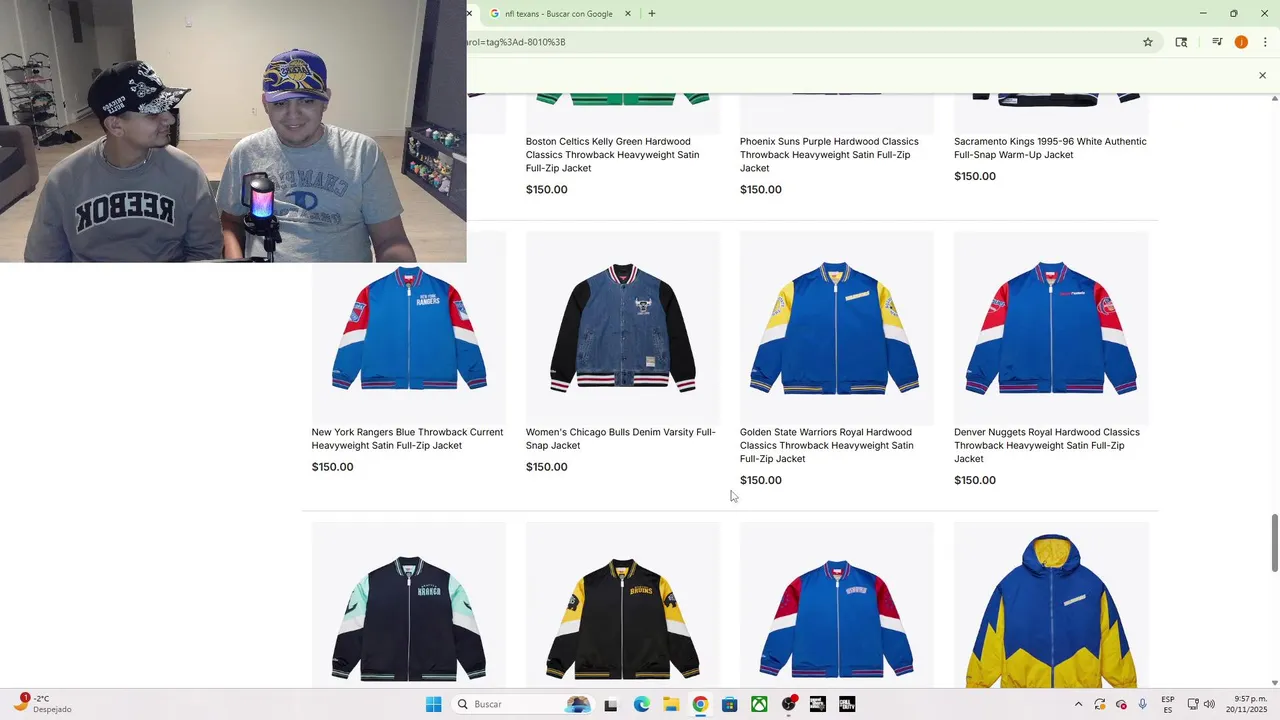Open the weather widget showing -2°C
The height and width of the screenshot is (720, 1280).
pyautogui.click(x=43, y=704)
